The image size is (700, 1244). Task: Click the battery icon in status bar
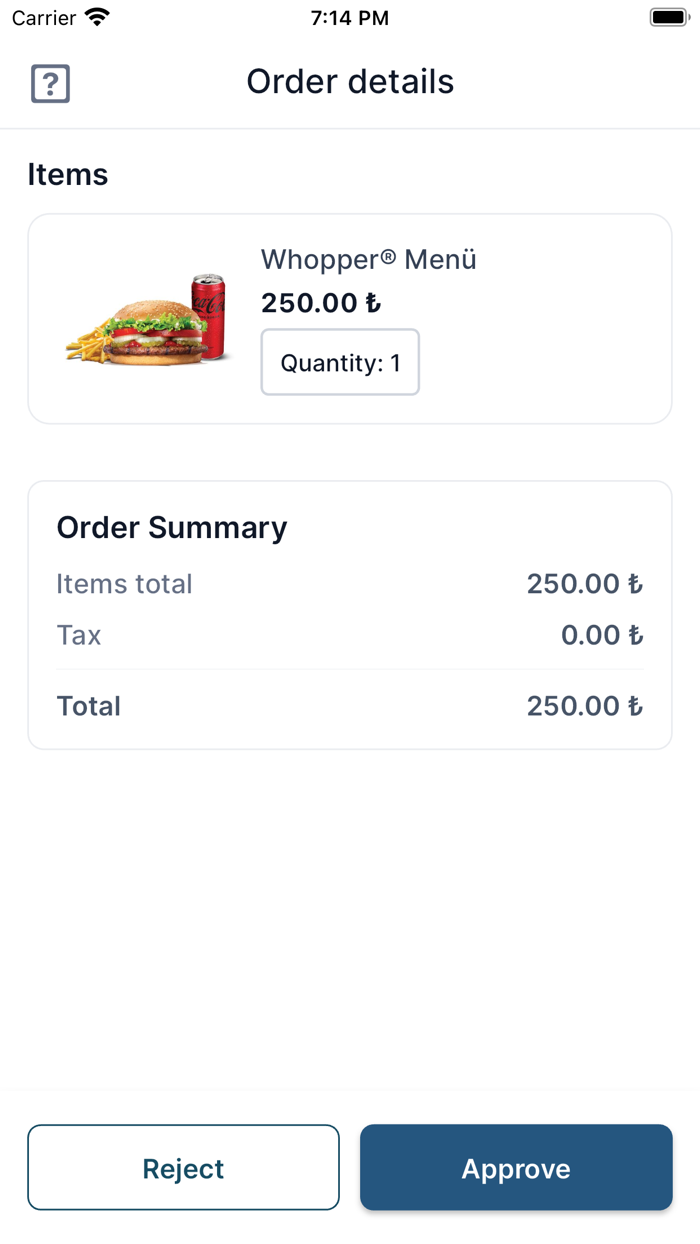pos(666,16)
